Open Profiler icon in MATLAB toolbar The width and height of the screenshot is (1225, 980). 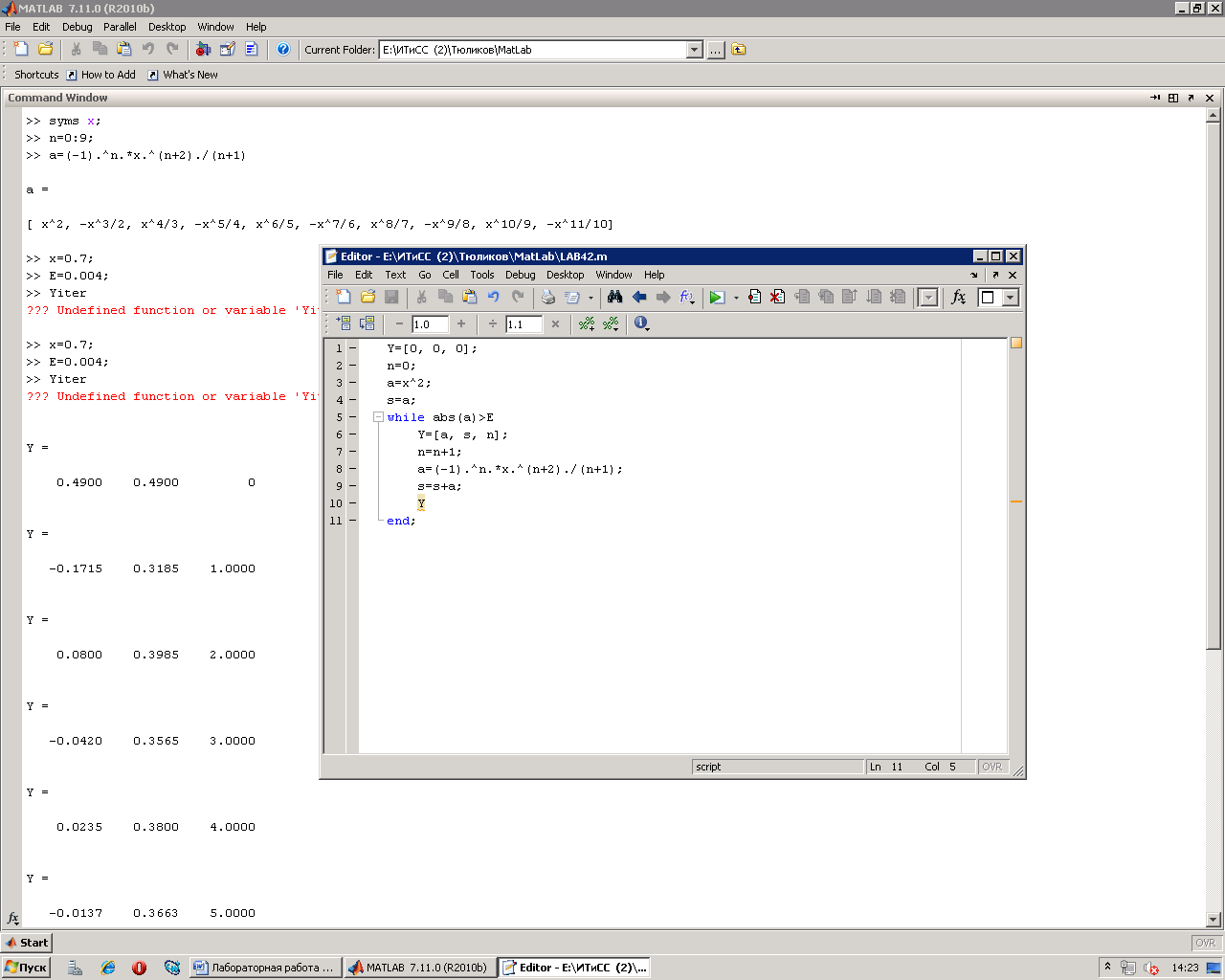pyautogui.click(x=251, y=49)
